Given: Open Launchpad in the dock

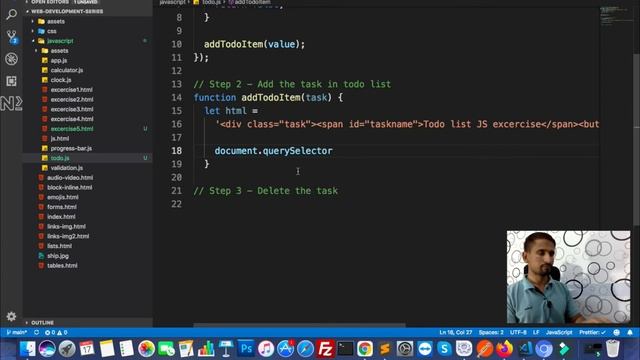Looking at the screenshot, I should pos(67,349).
